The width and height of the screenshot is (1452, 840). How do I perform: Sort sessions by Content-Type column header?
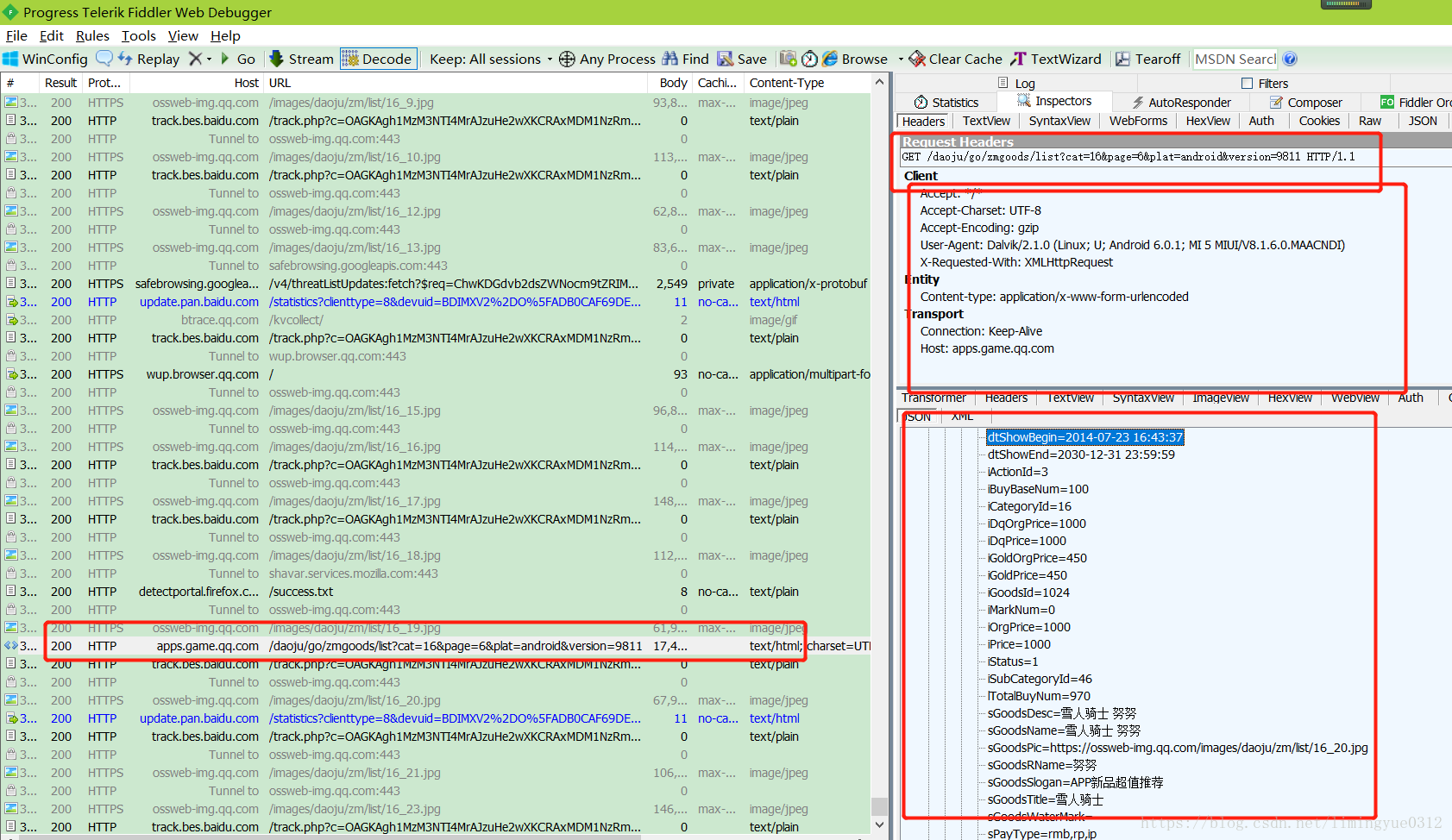(x=808, y=83)
